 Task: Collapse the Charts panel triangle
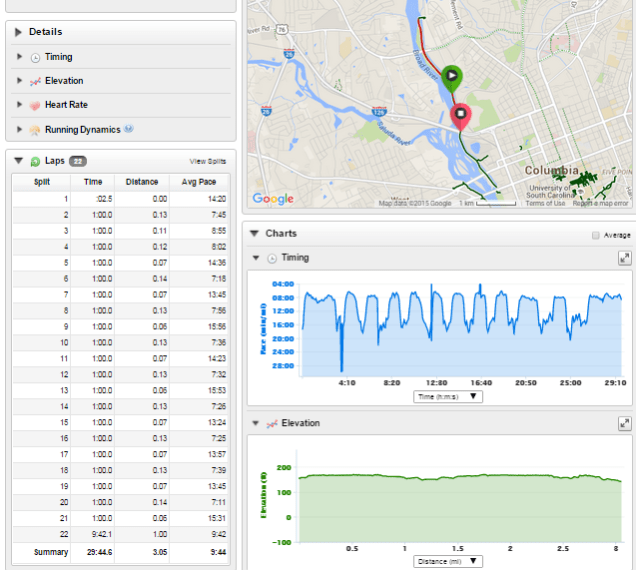coord(255,234)
